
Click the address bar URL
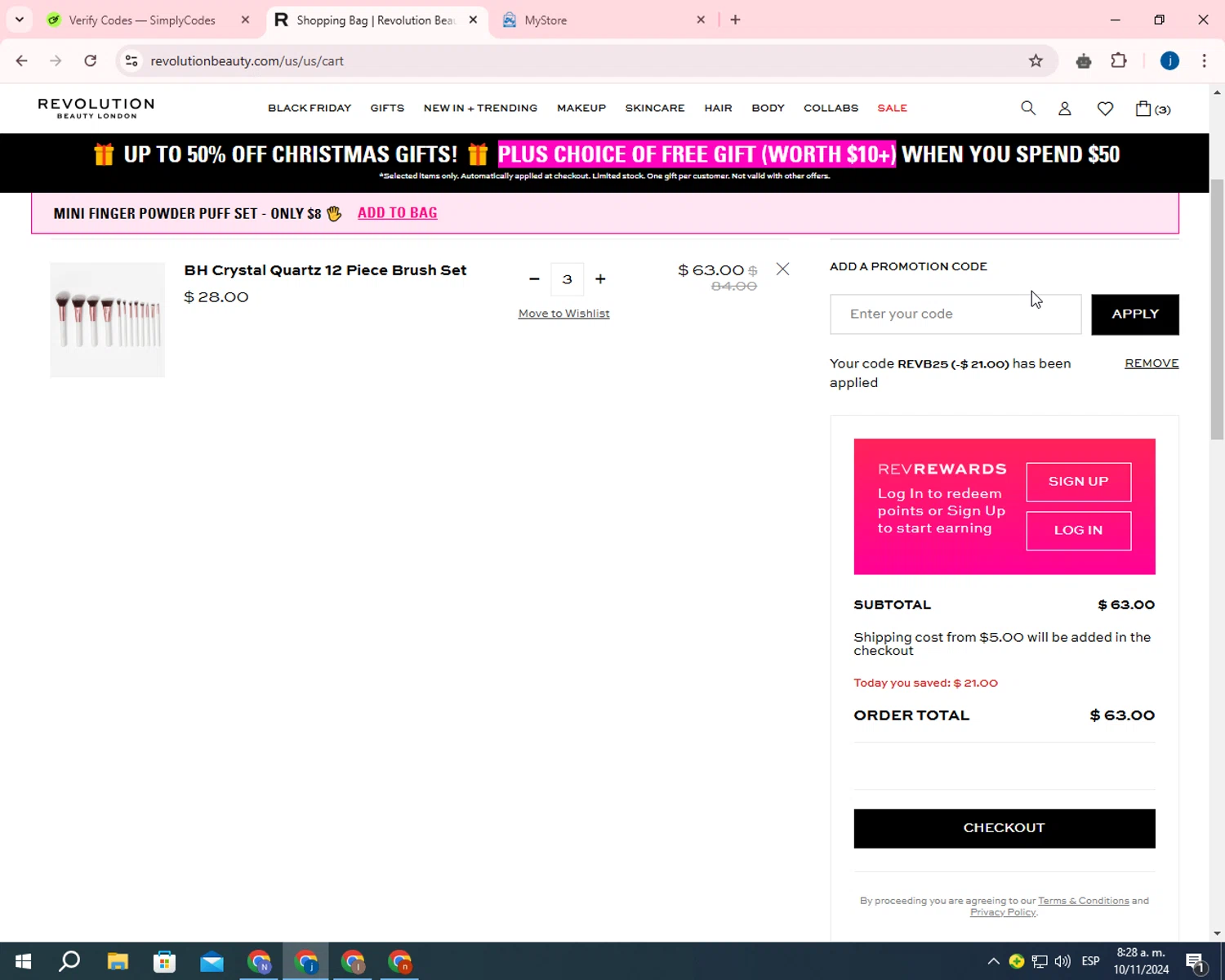tap(247, 60)
